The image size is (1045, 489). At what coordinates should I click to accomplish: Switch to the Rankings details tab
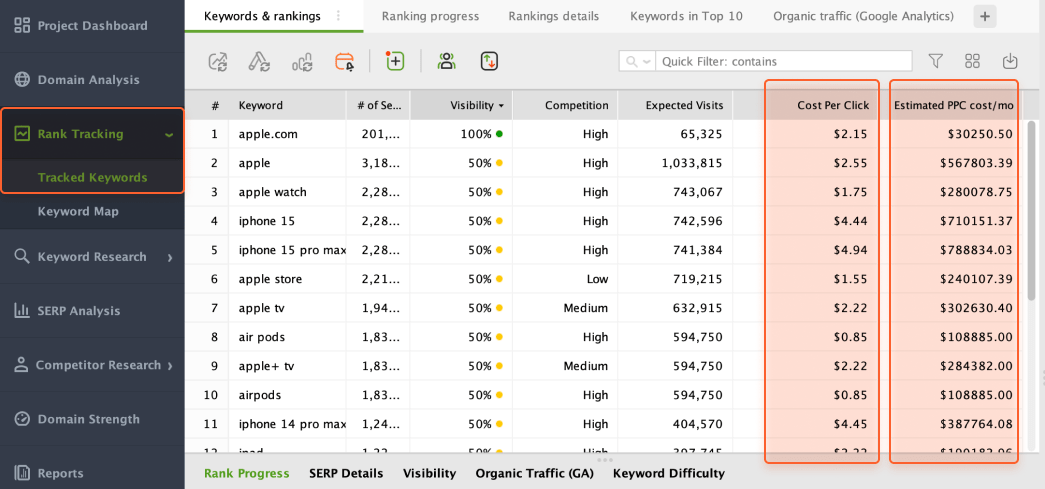(x=554, y=16)
